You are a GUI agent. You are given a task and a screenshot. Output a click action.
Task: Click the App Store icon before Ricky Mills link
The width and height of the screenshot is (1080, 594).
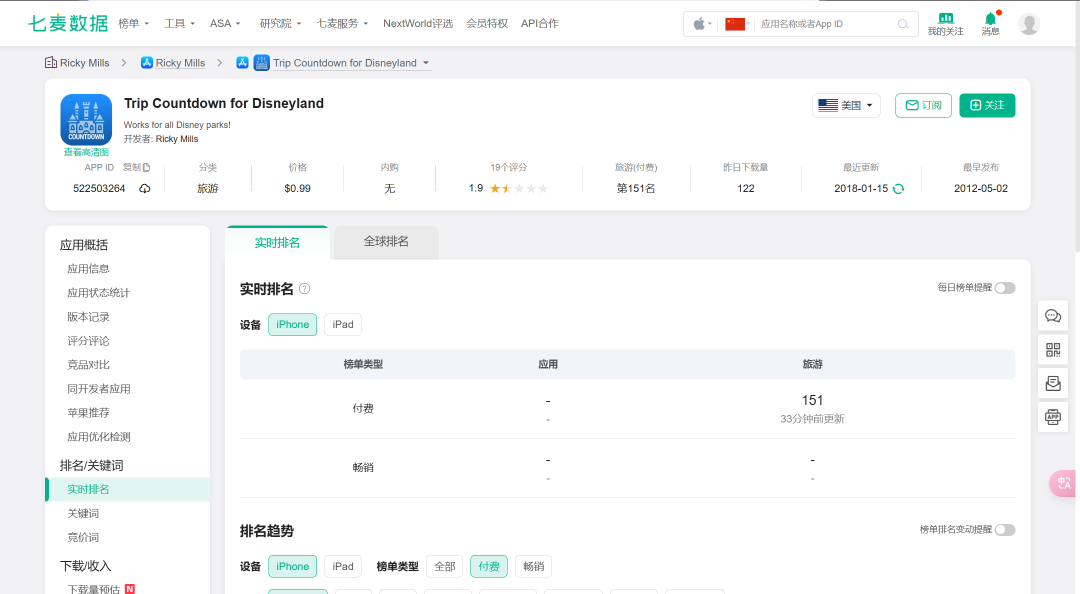click(x=147, y=63)
